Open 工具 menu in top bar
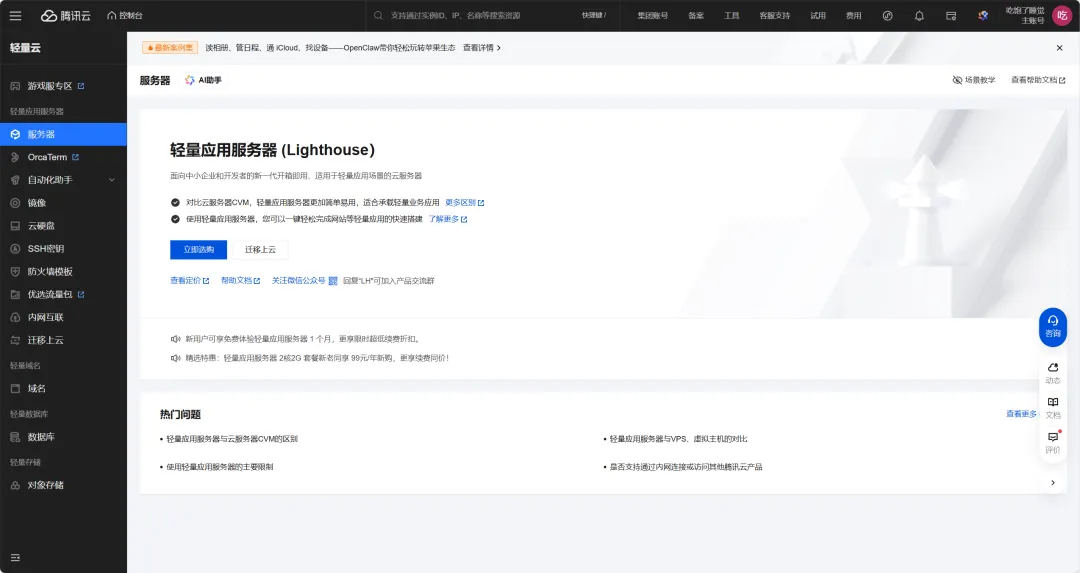 pos(731,15)
